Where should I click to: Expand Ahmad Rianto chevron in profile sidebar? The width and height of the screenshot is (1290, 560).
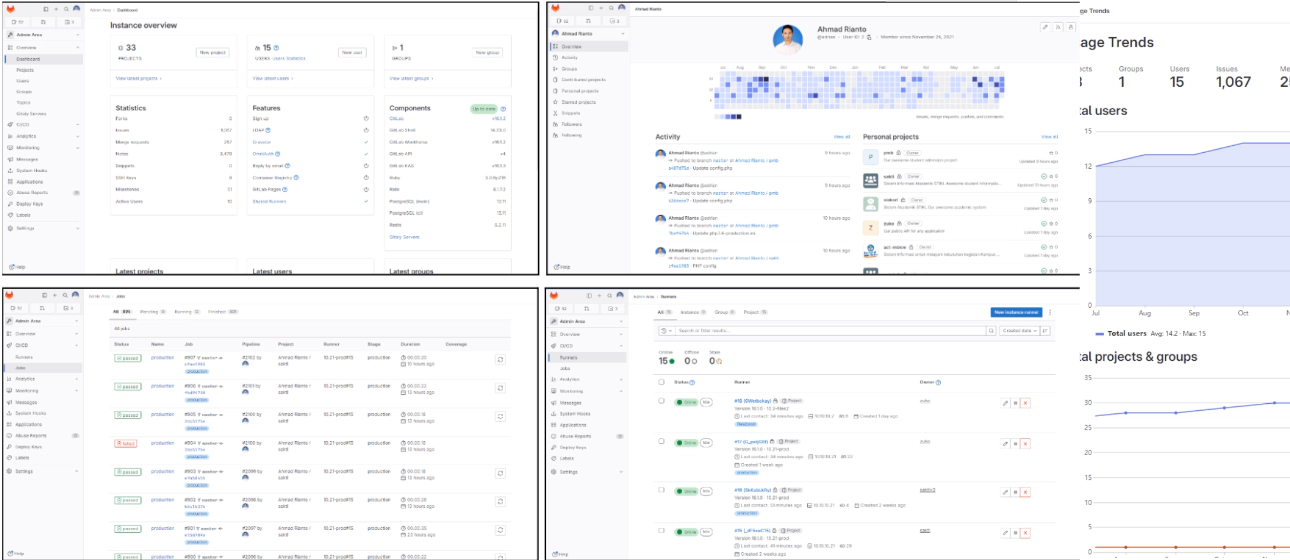(621, 34)
